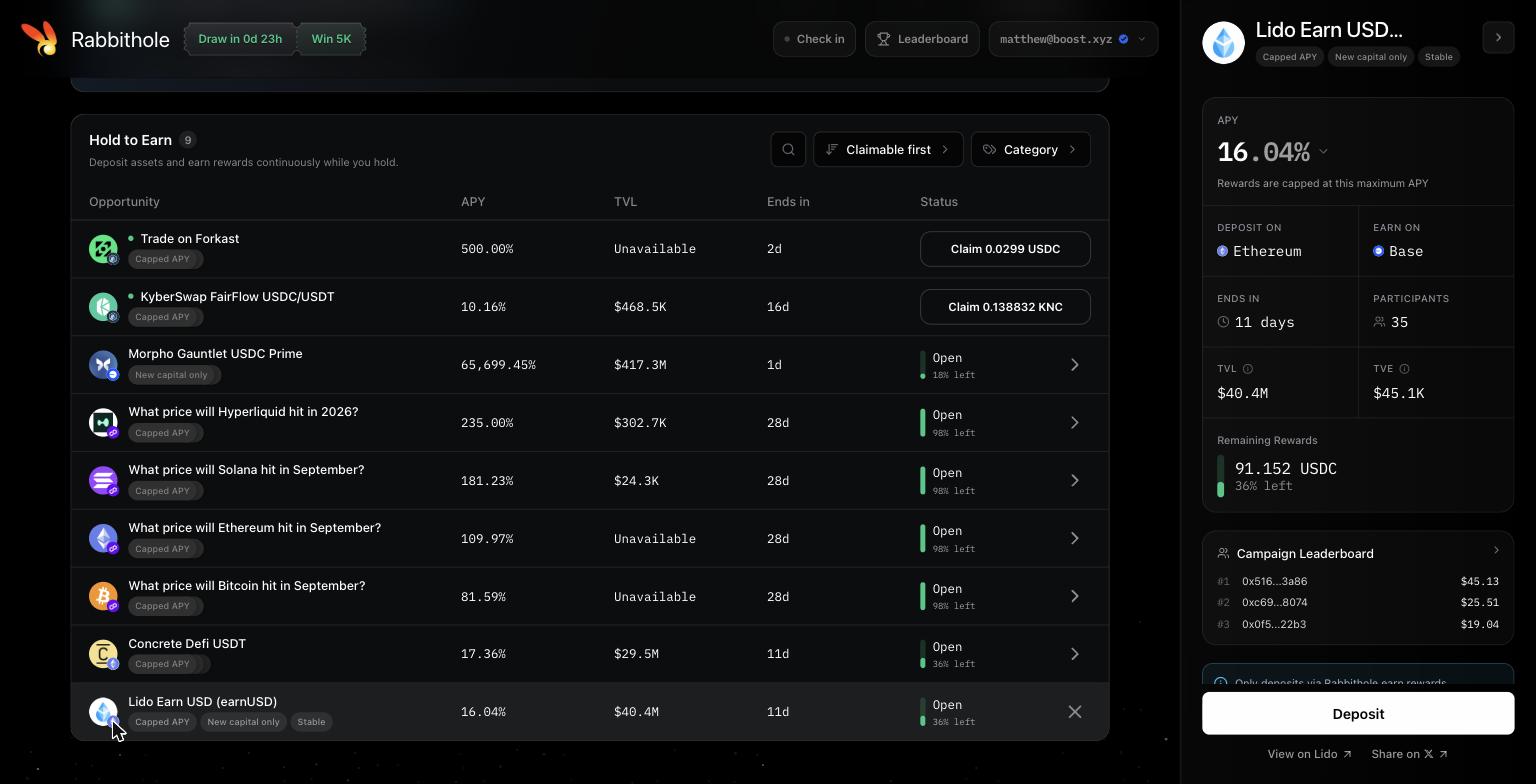This screenshot has height=784, width=1536.
Task: Sort by the Status column header
Action: pos(939,202)
